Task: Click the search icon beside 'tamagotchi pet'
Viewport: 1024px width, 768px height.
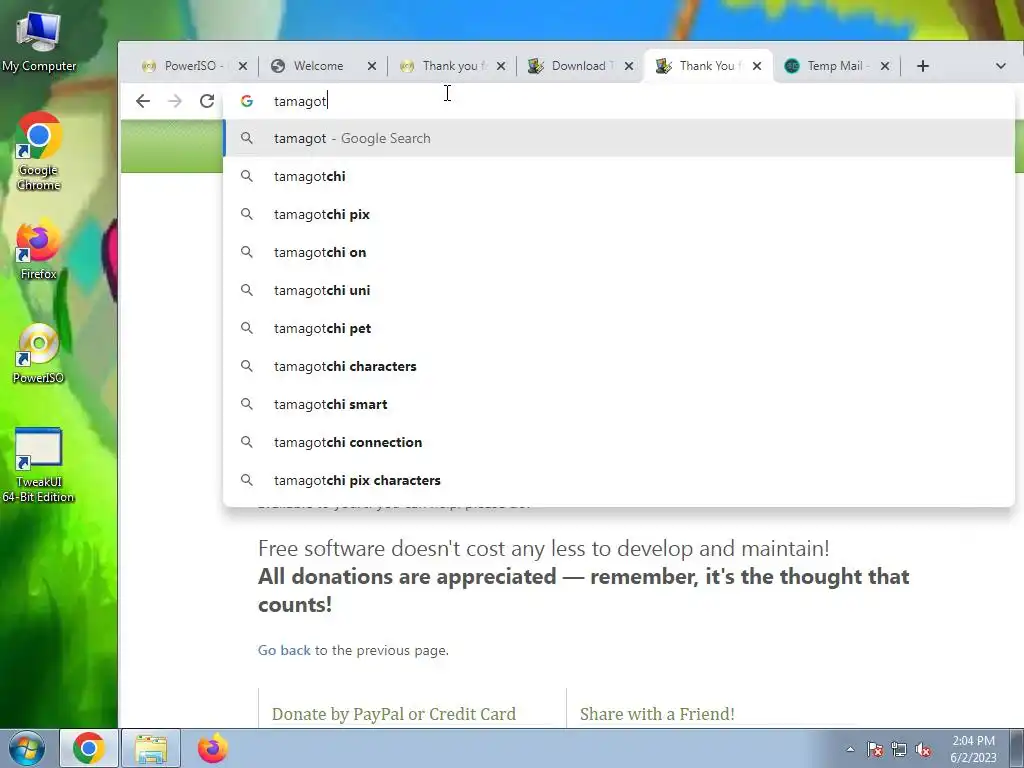Action: (247, 328)
